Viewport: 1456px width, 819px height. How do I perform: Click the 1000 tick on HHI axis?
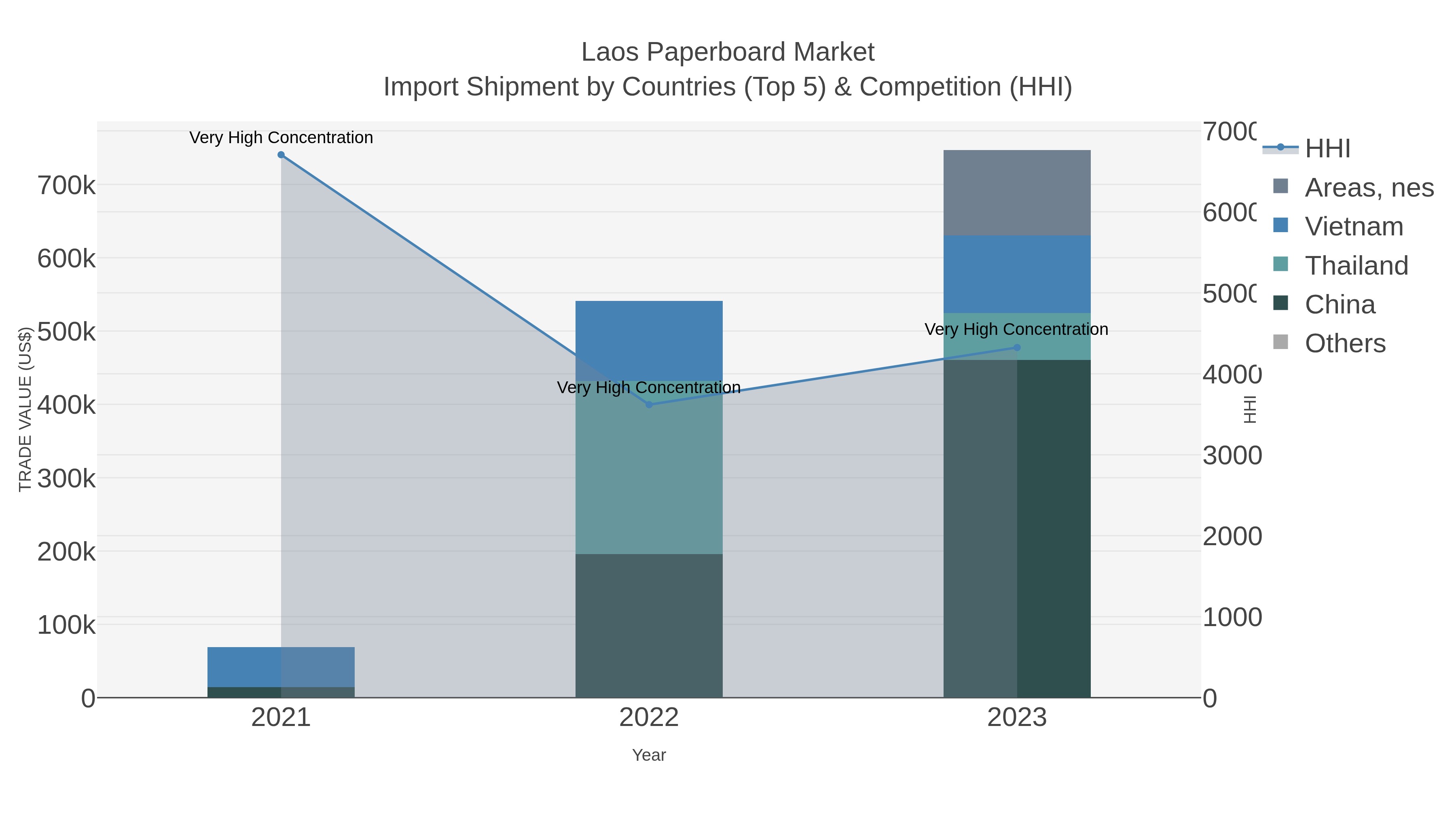[x=1232, y=617]
